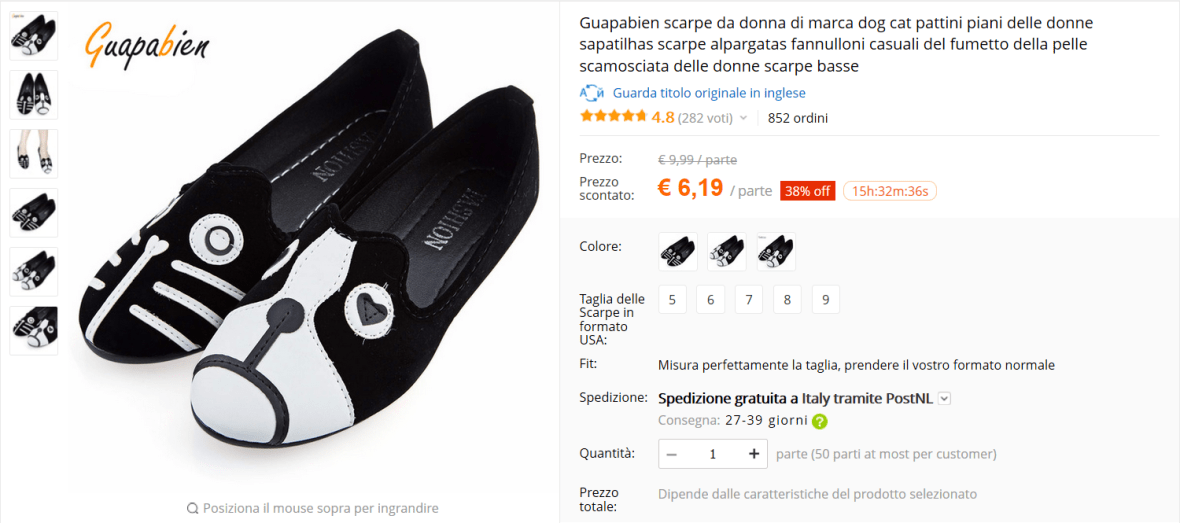Screen dimensions: 1180x523
Task: Click the plus quantity button
Action: coord(754,454)
